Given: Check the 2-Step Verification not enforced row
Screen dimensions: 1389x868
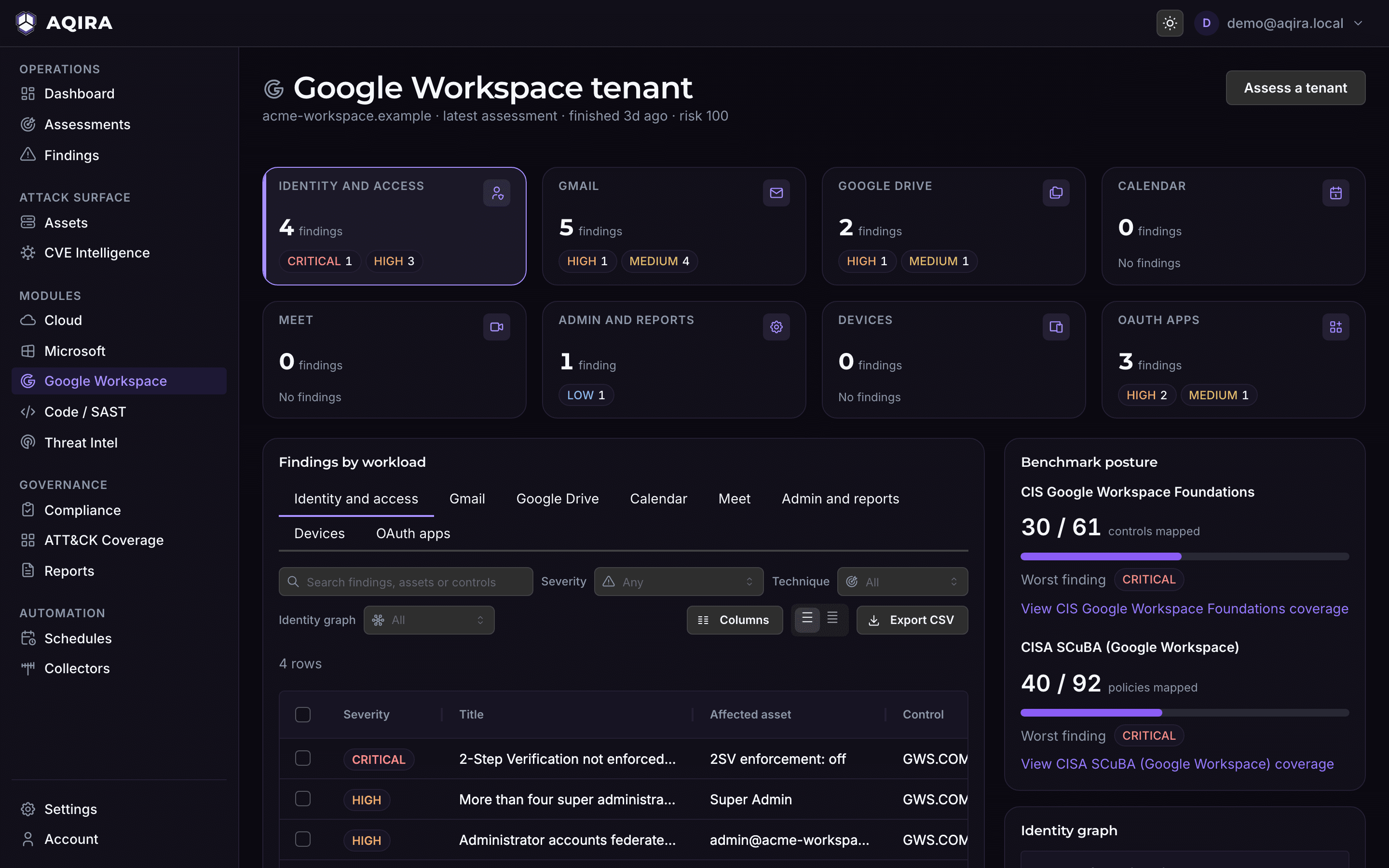Looking at the screenshot, I should pyautogui.click(x=302, y=759).
